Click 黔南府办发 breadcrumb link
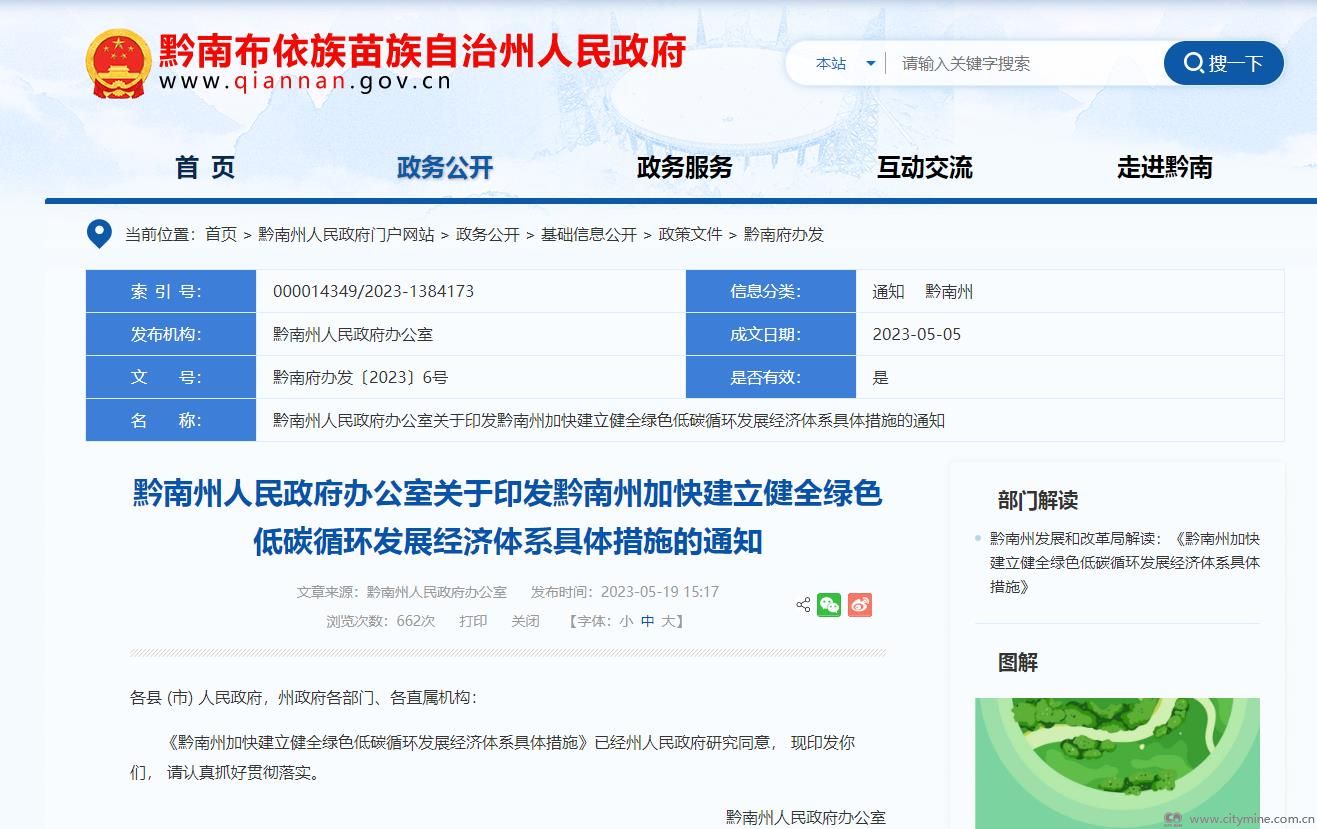Screen dimensions: 1317x829 pos(784,234)
